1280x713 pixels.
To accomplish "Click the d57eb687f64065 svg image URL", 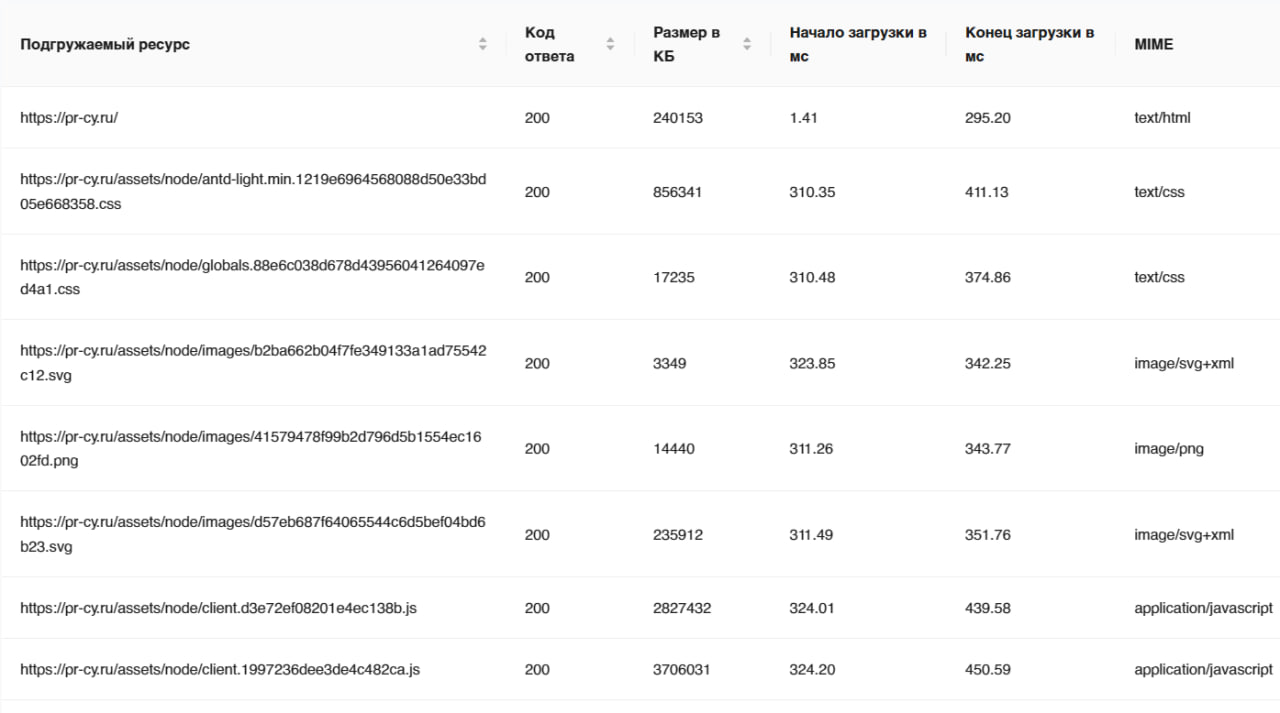I will coord(253,535).
